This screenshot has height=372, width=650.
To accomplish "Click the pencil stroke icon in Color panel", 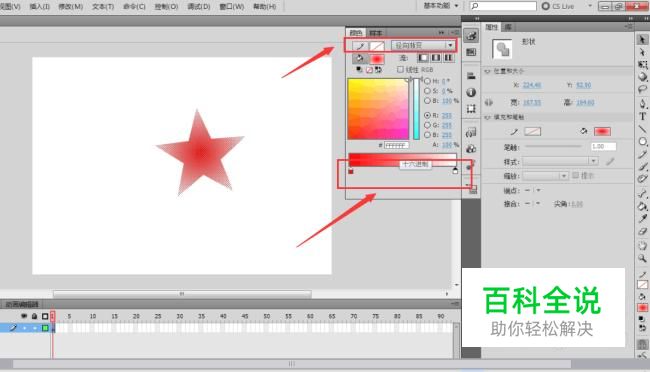I will click(x=360, y=46).
